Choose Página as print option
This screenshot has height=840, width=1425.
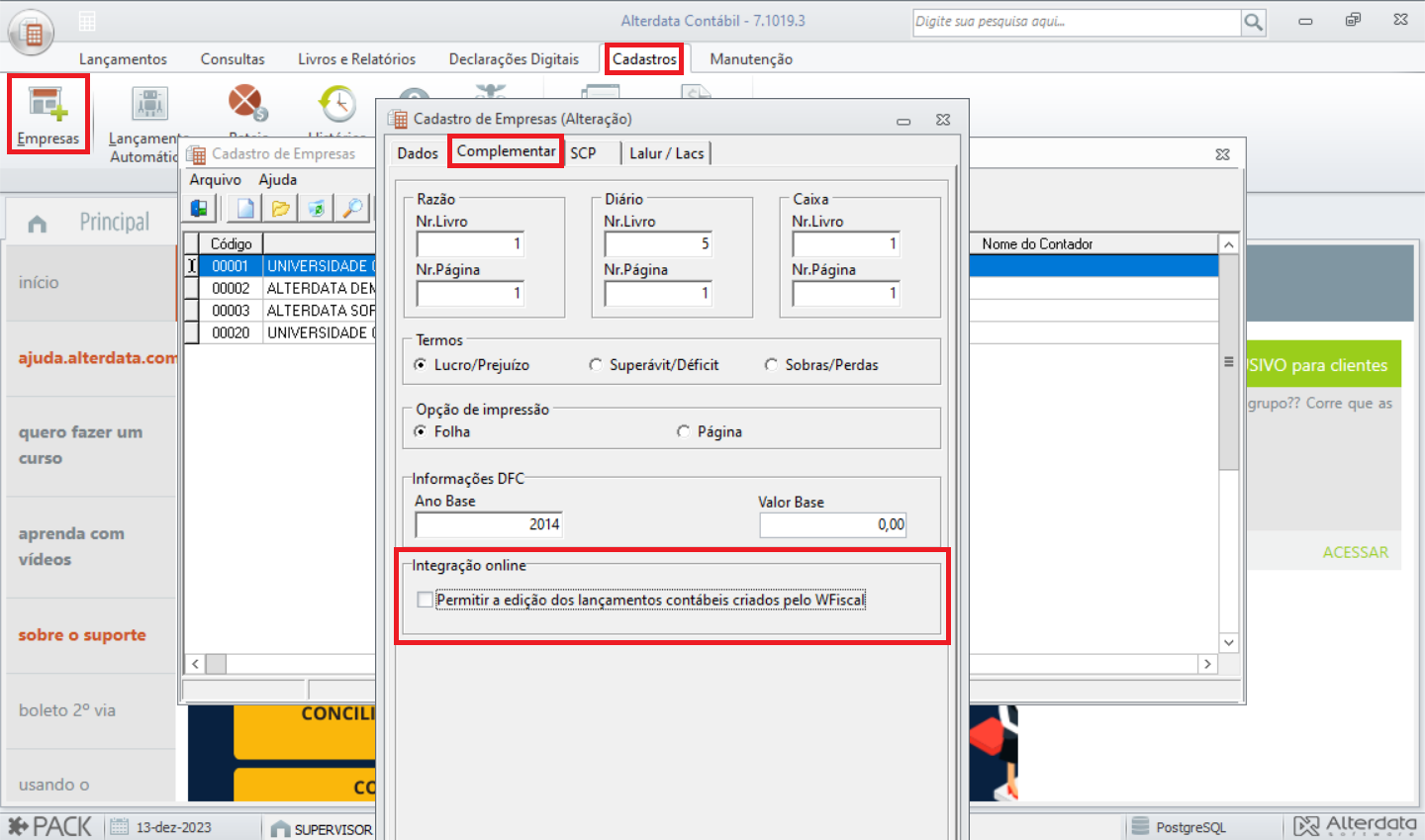click(683, 431)
